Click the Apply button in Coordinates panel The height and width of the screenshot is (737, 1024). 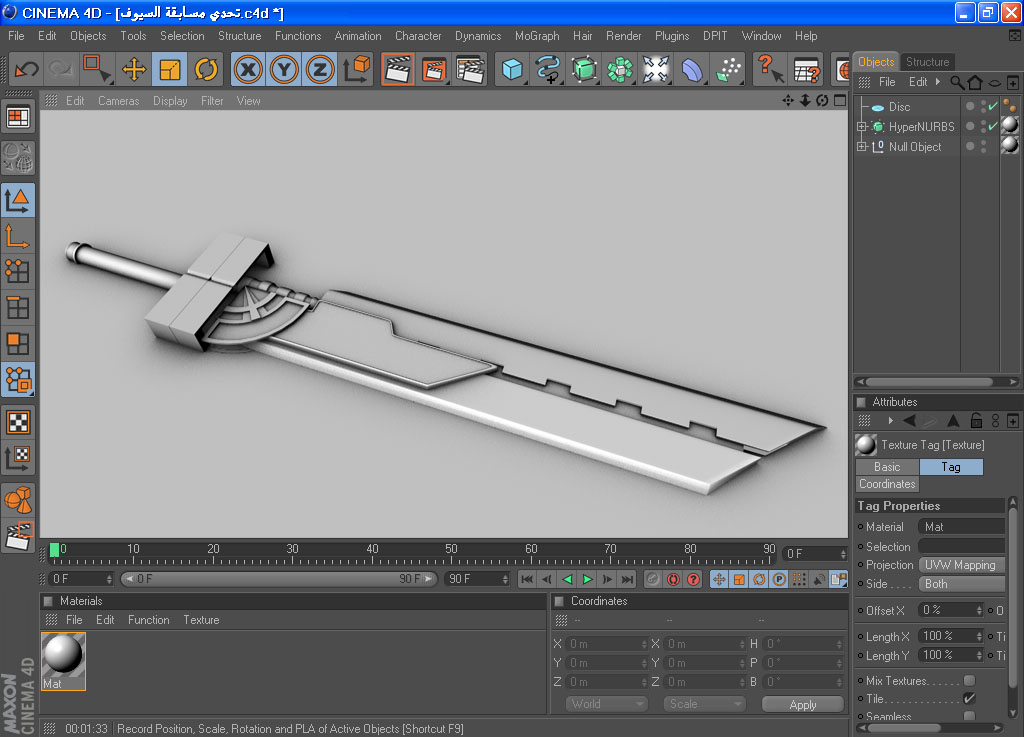point(803,704)
